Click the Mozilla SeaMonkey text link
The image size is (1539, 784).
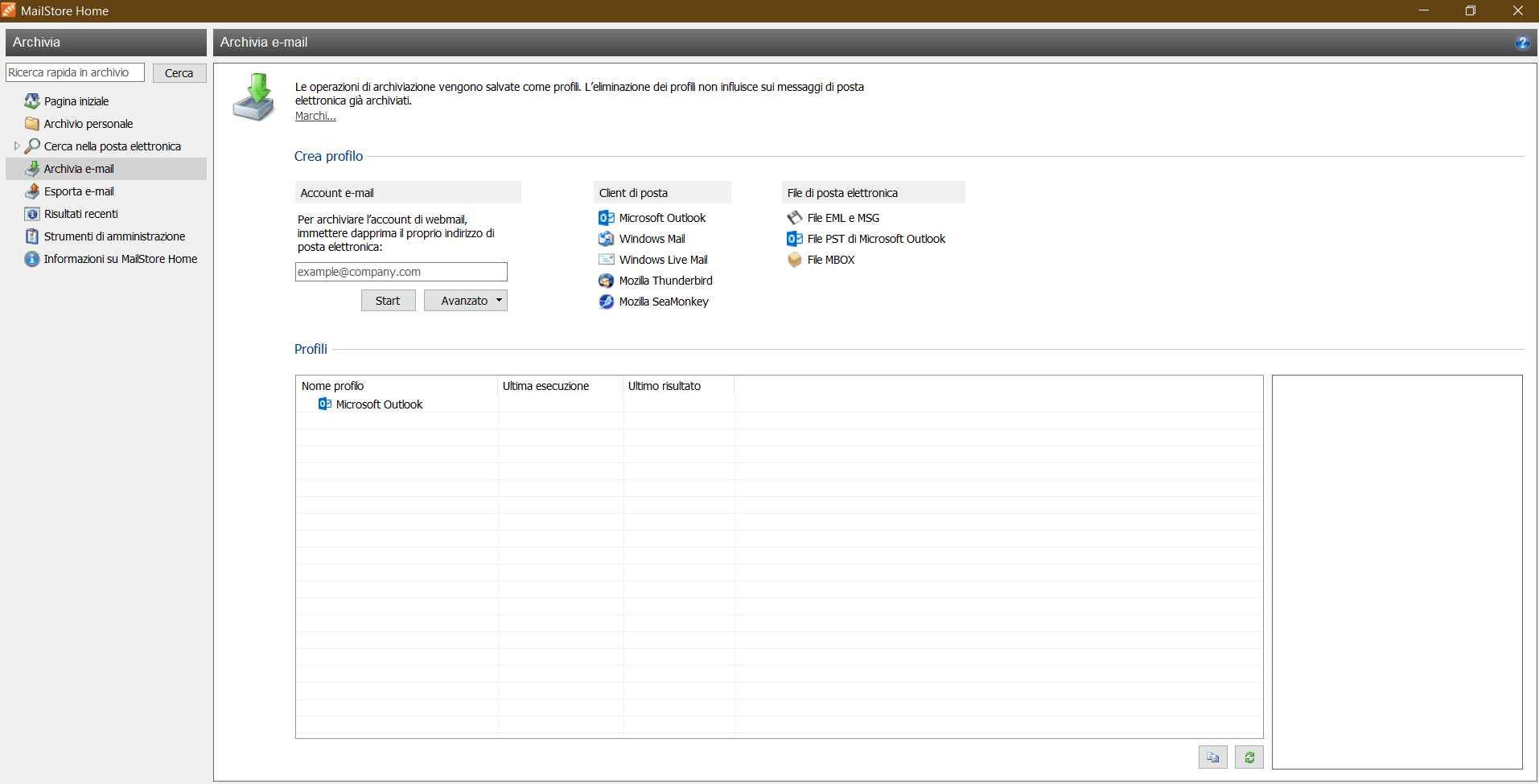click(x=664, y=302)
